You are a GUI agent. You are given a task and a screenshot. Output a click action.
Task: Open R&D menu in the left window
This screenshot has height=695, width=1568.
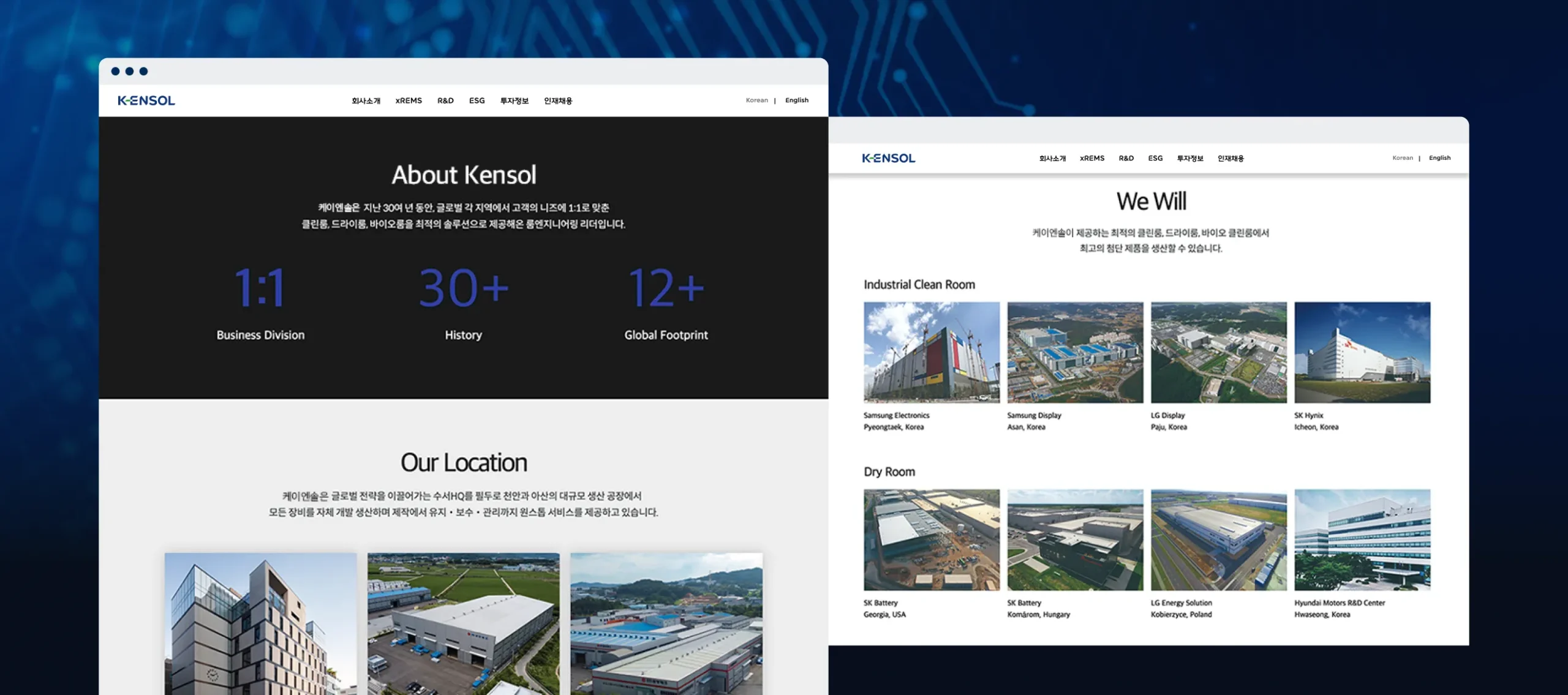coord(445,100)
